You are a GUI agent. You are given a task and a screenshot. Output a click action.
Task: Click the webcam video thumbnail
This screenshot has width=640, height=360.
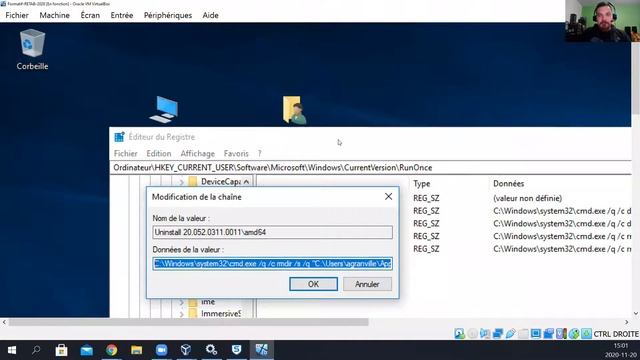pos(602,21)
